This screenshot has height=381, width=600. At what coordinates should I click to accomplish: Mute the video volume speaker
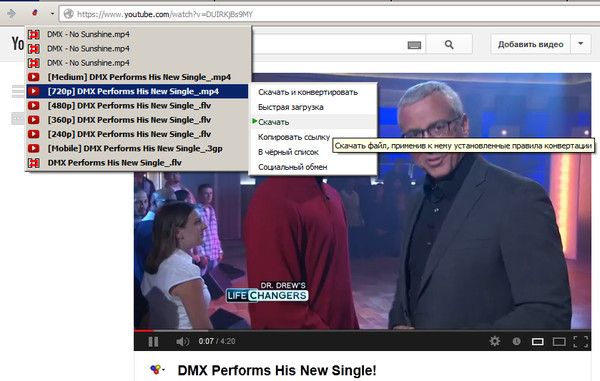point(182,341)
